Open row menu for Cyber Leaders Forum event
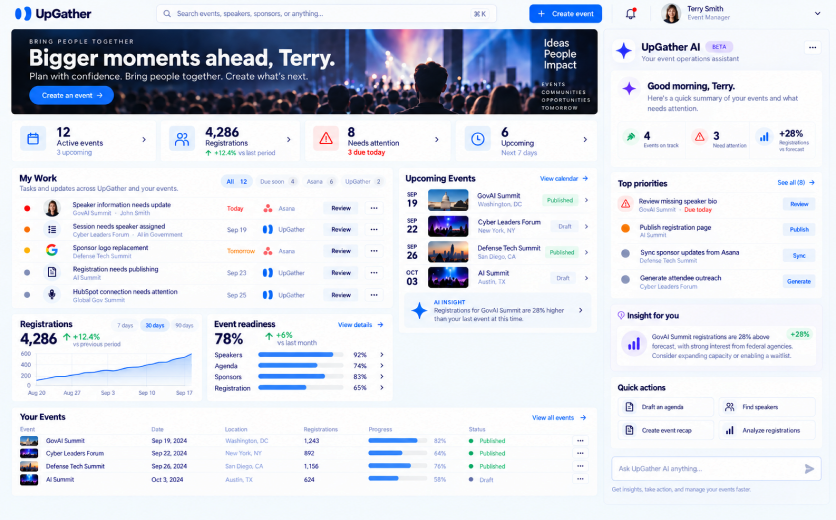This screenshot has height=520, width=836. 580,453
